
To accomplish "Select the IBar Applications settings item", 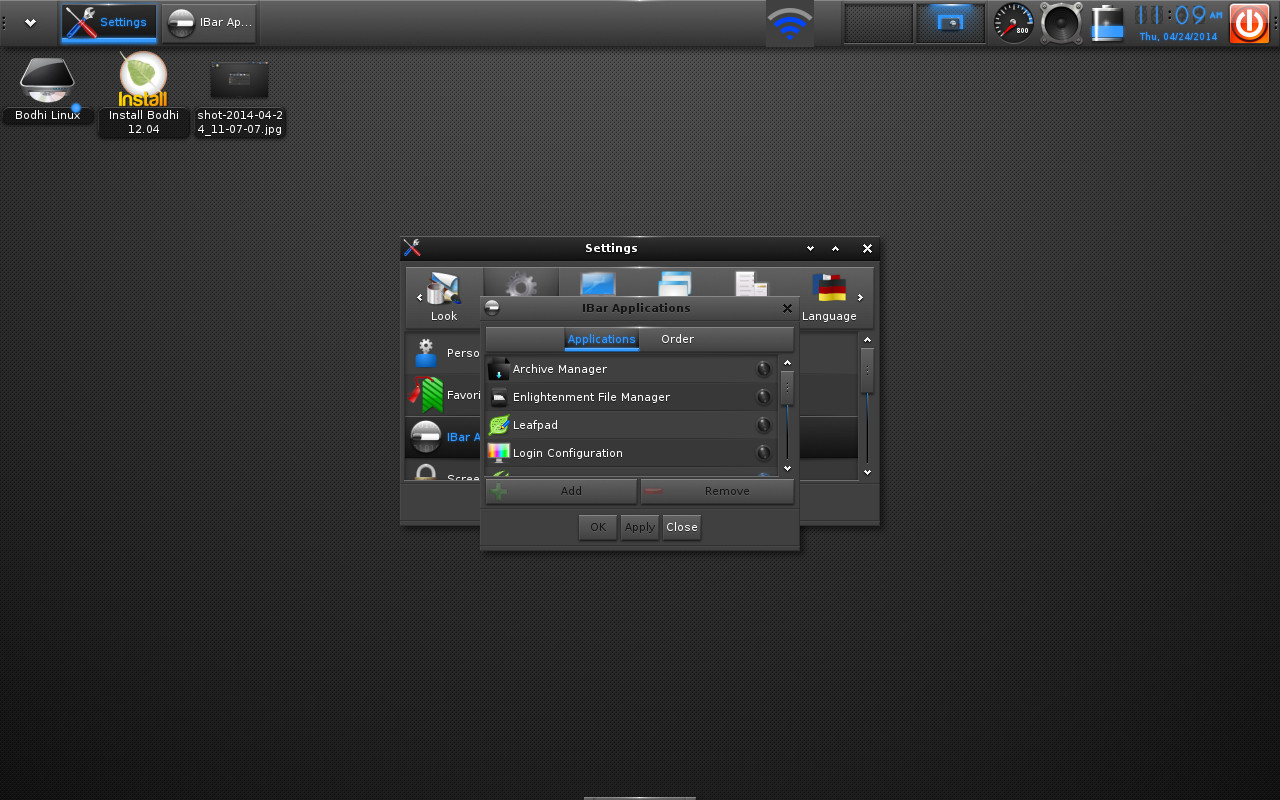I will (444, 438).
